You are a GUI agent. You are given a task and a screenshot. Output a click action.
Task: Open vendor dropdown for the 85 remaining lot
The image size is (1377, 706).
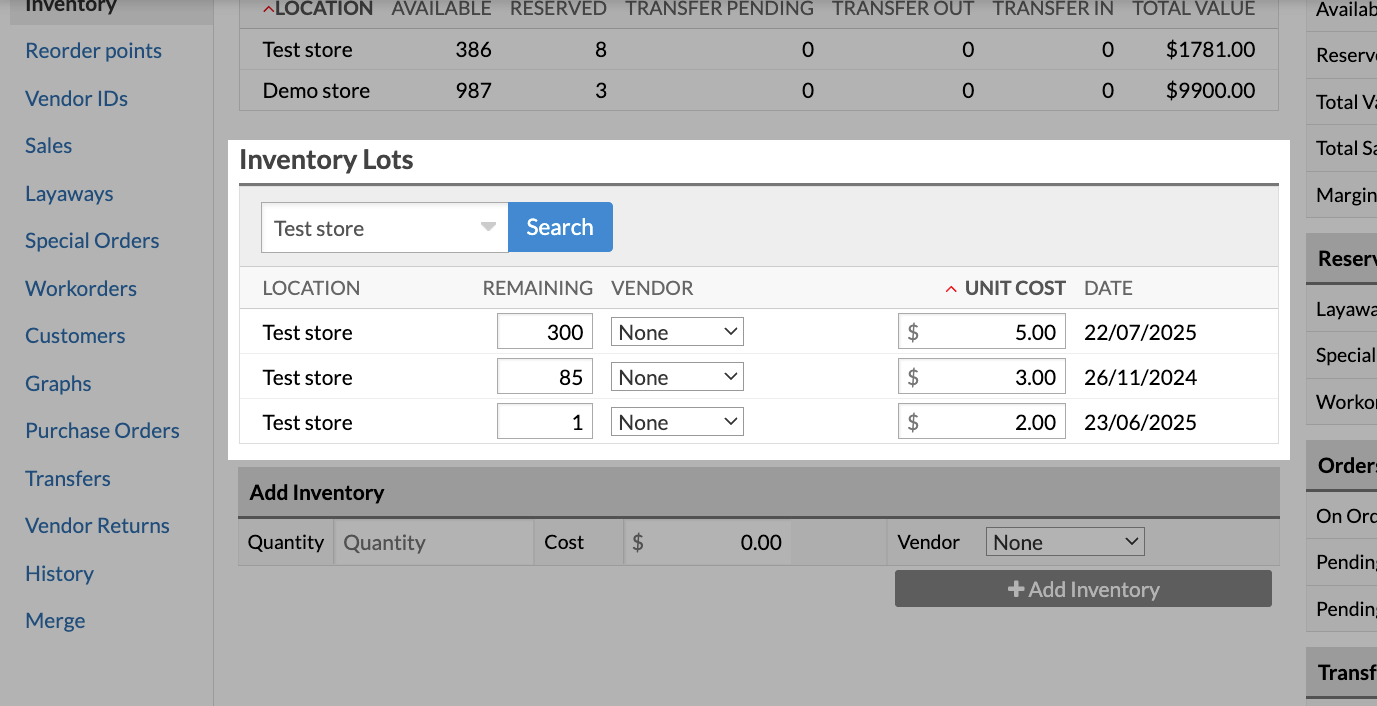677,377
